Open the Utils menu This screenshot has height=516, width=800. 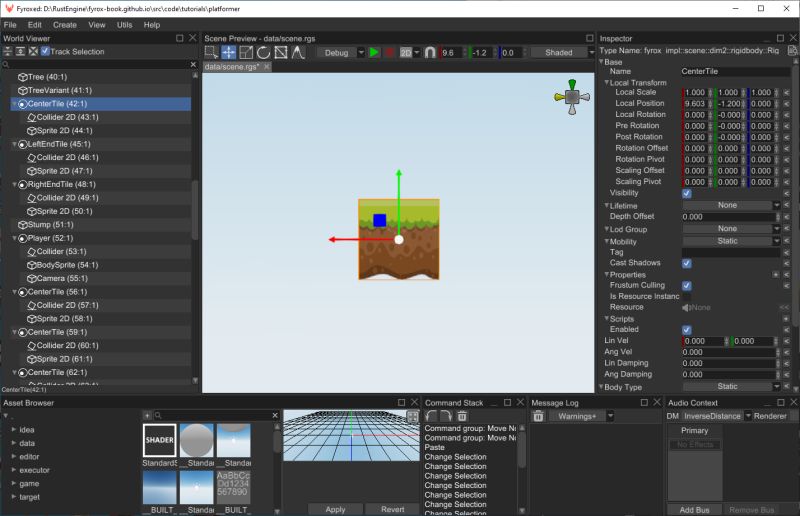coord(124,24)
